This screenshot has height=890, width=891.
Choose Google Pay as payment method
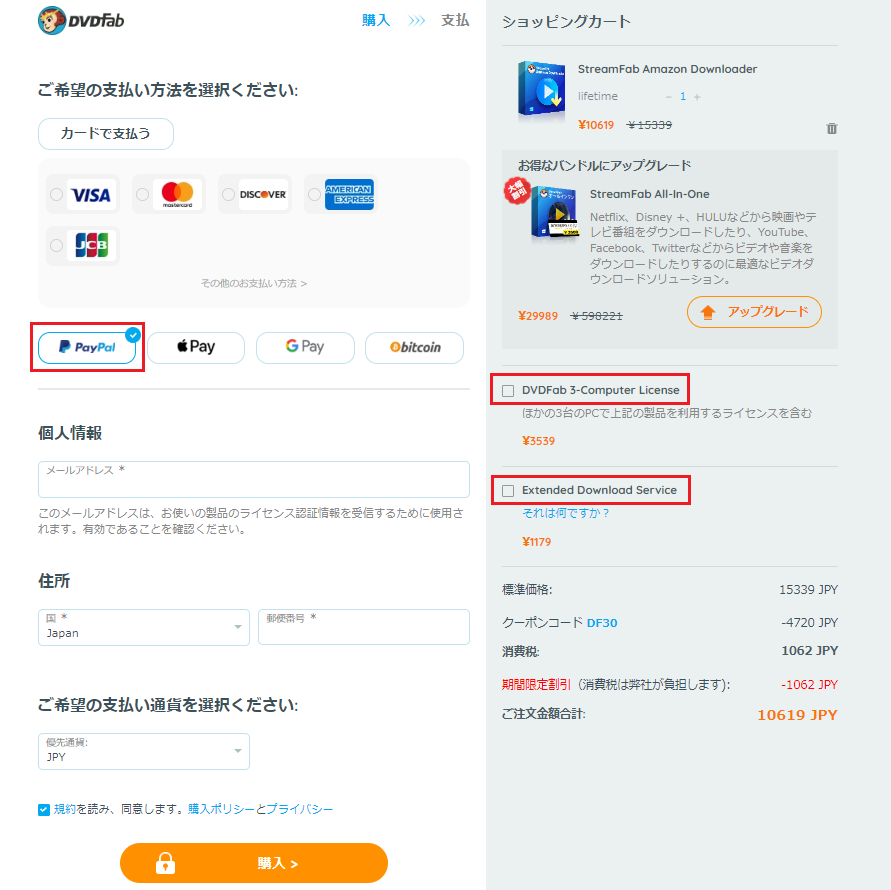tap(305, 347)
